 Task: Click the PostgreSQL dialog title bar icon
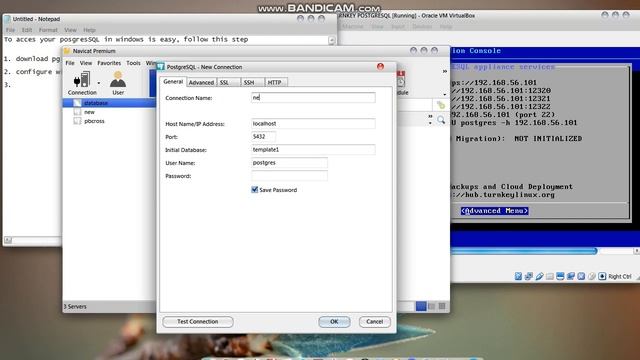(161, 67)
